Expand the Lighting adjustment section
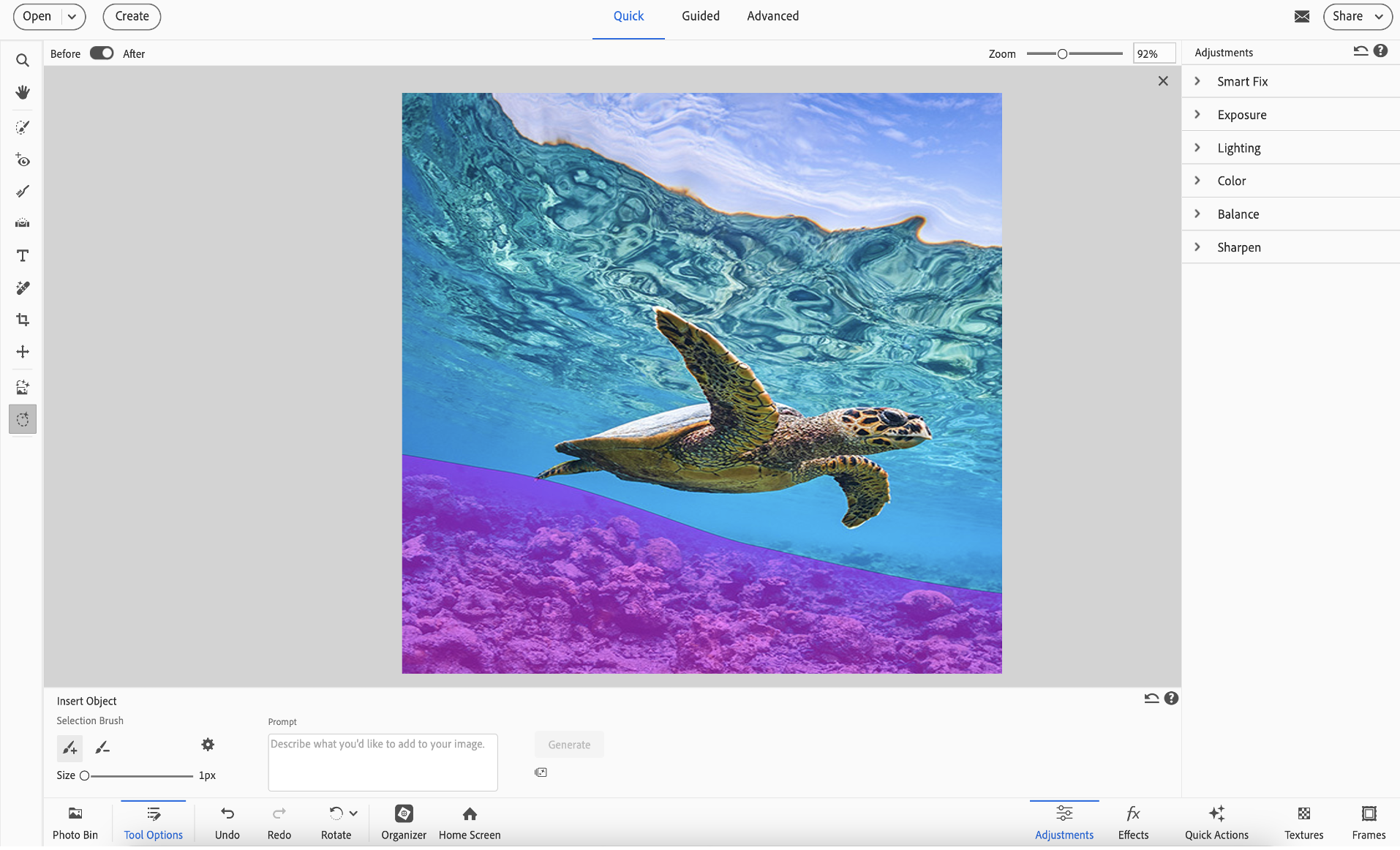 tap(1238, 148)
